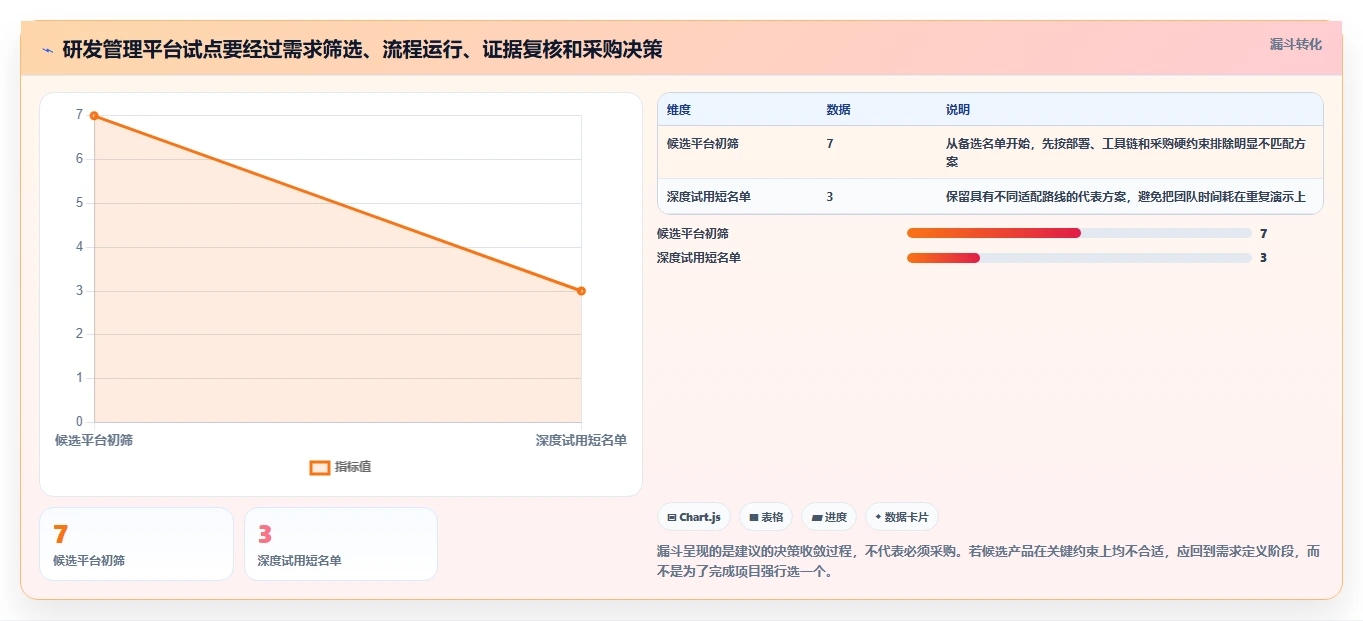The image size is (1363, 621).
Task: Click the 维度 column header
Action: [679, 110]
